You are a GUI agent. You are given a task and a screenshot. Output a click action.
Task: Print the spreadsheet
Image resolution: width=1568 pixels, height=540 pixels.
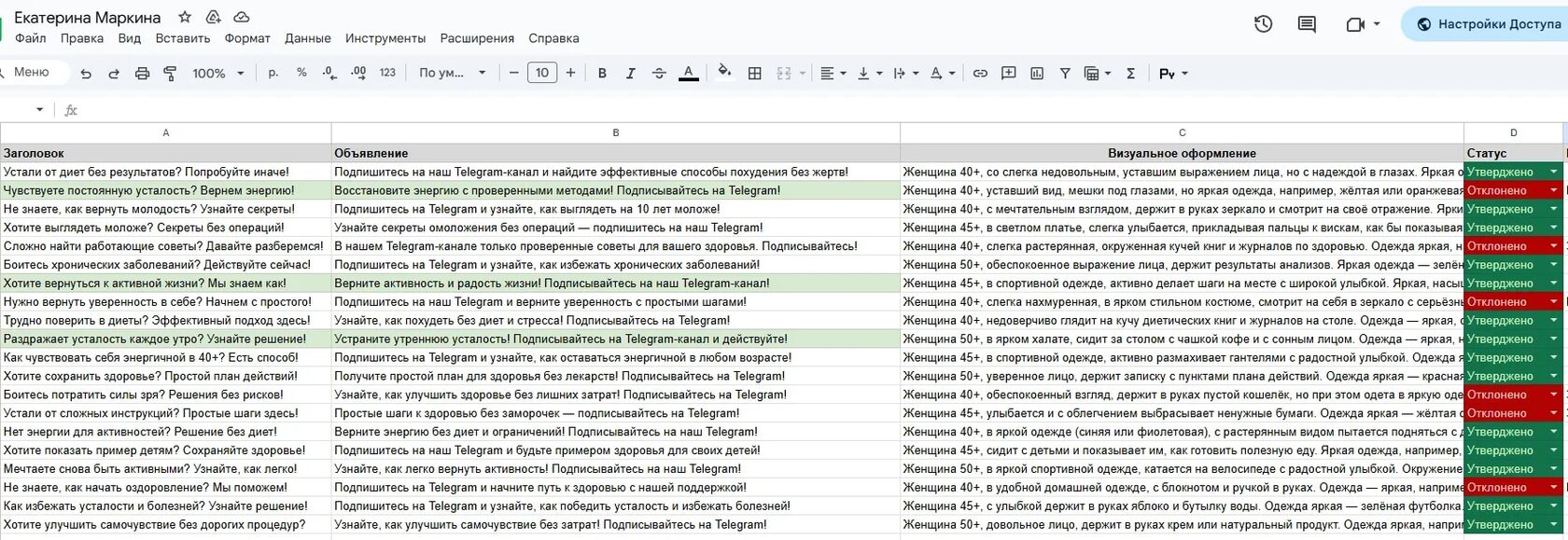(x=142, y=73)
